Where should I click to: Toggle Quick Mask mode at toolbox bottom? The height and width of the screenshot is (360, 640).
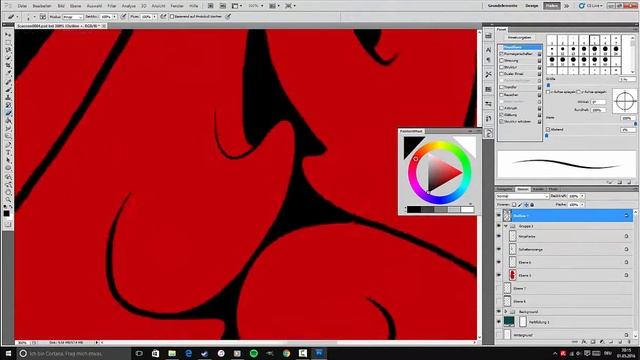pos(8,224)
